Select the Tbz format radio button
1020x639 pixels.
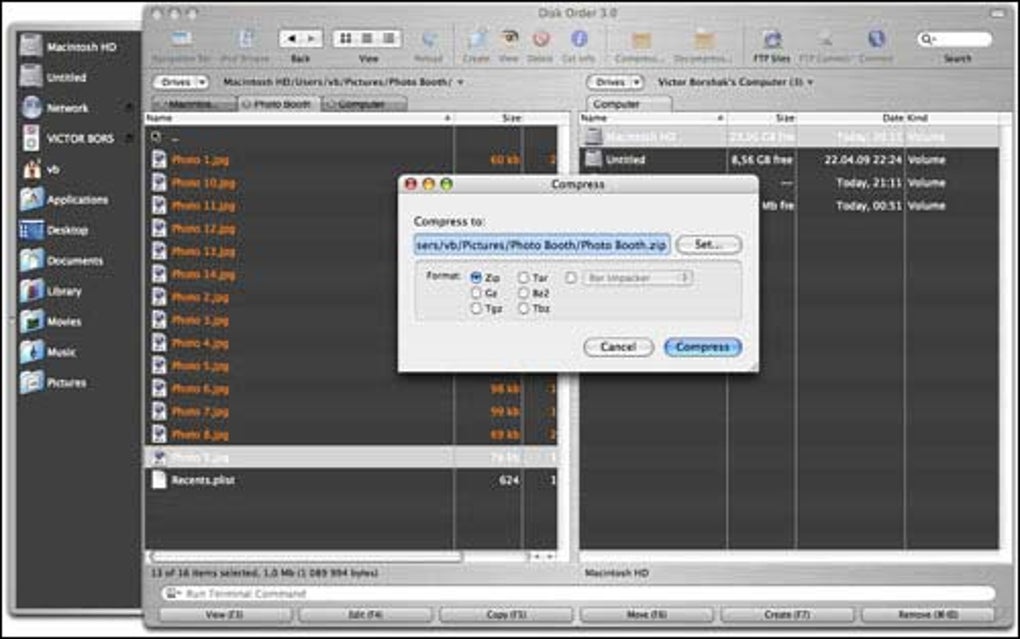(524, 308)
